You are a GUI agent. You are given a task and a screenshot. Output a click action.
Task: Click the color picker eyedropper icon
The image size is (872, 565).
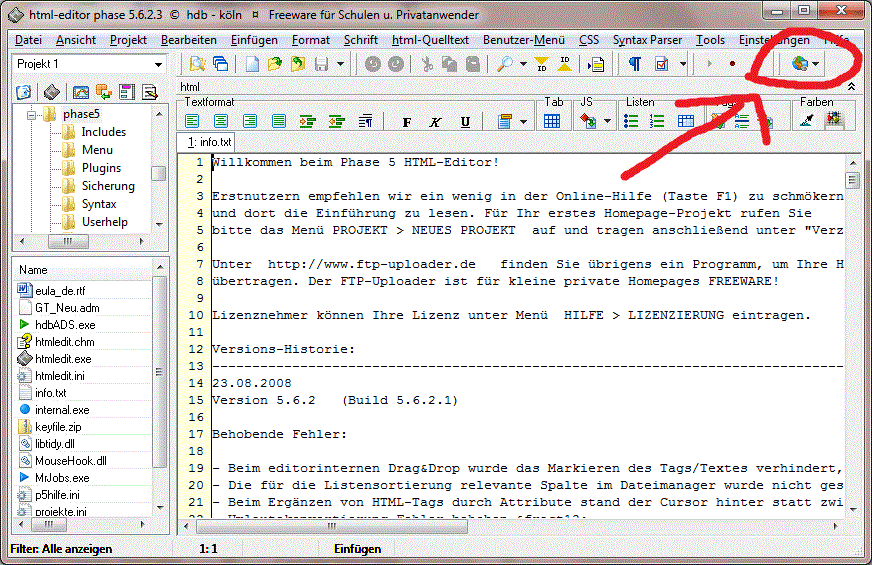(807, 119)
